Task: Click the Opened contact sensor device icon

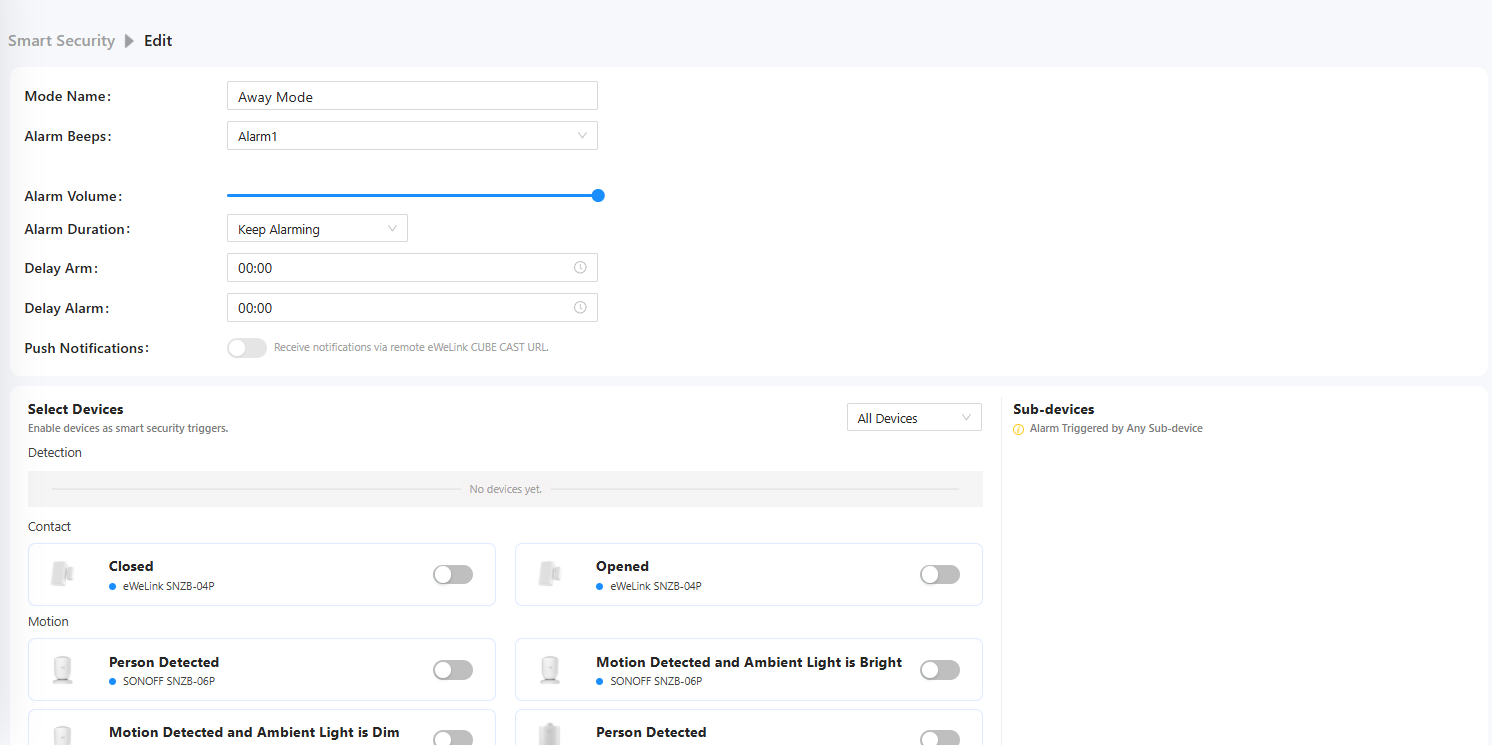Action: pyautogui.click(x=549, y=574)
